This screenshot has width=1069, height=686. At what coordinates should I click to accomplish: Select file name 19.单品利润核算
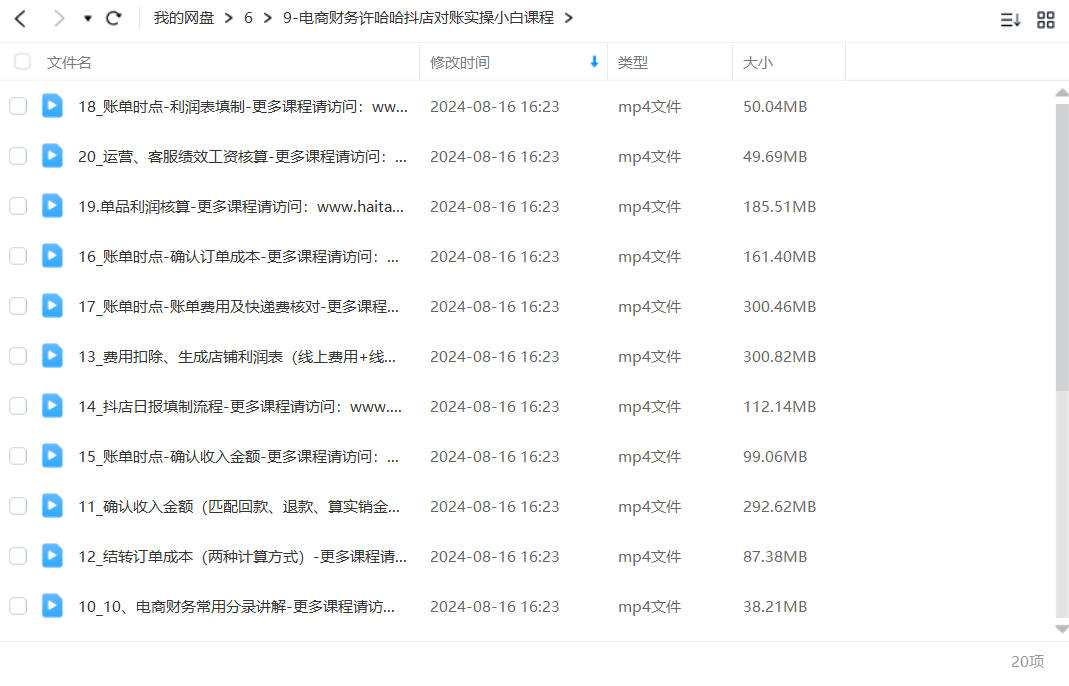[241, 207]
